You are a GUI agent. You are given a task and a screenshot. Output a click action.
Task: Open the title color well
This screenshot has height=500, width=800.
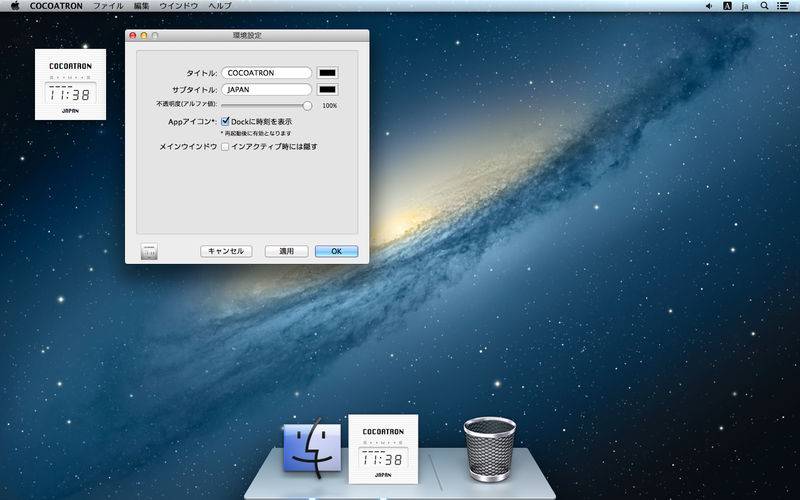tap(328, 73)
